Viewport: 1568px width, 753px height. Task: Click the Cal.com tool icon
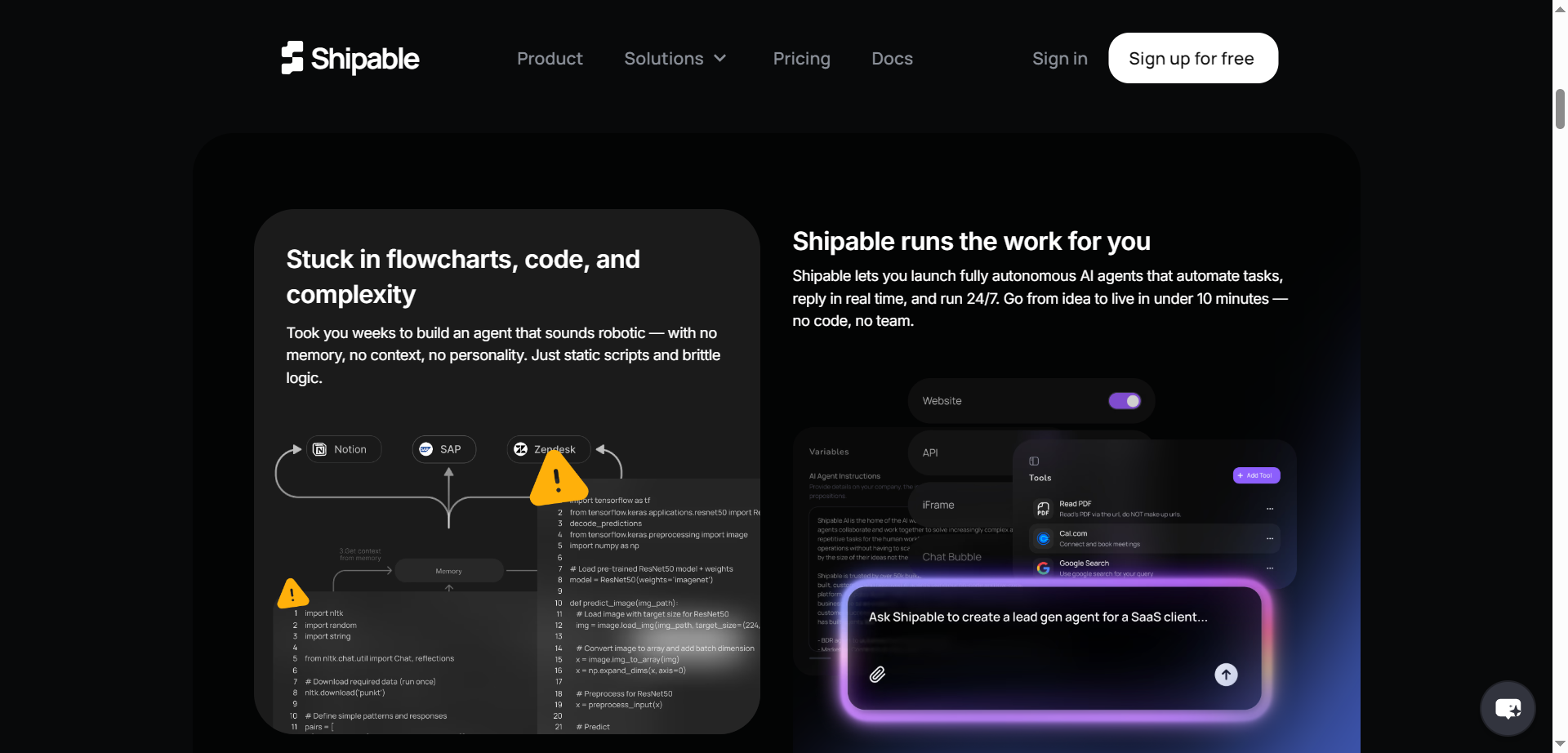click(x=1043, y=539)
